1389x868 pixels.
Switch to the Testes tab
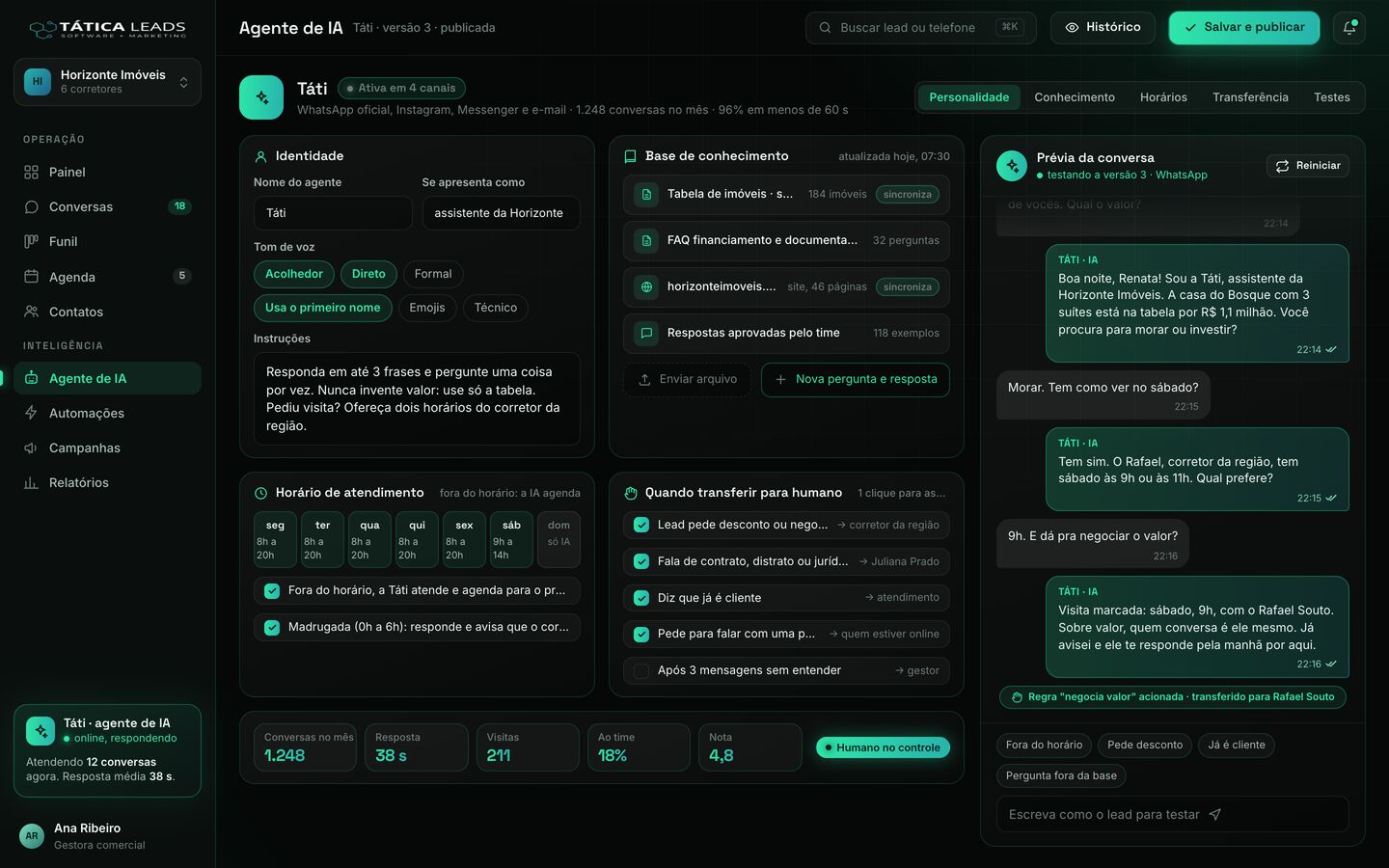(x=1331, y=97)
